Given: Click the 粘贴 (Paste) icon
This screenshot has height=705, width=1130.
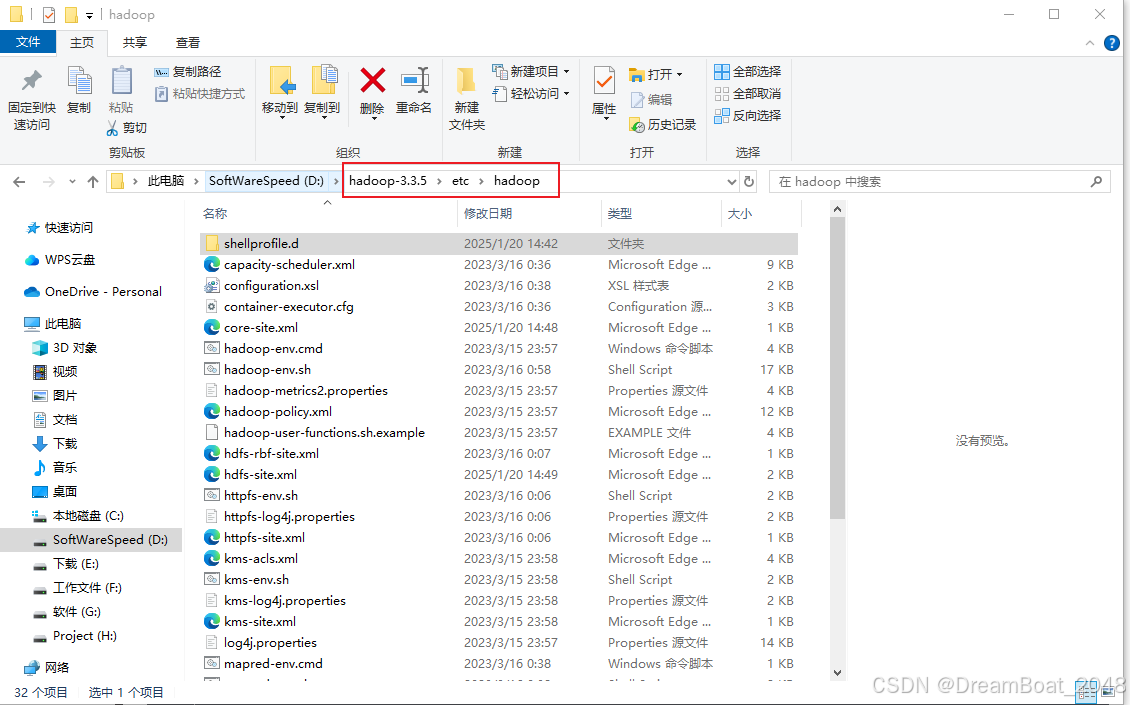Looking at the screenshot, I should [123, 82].
